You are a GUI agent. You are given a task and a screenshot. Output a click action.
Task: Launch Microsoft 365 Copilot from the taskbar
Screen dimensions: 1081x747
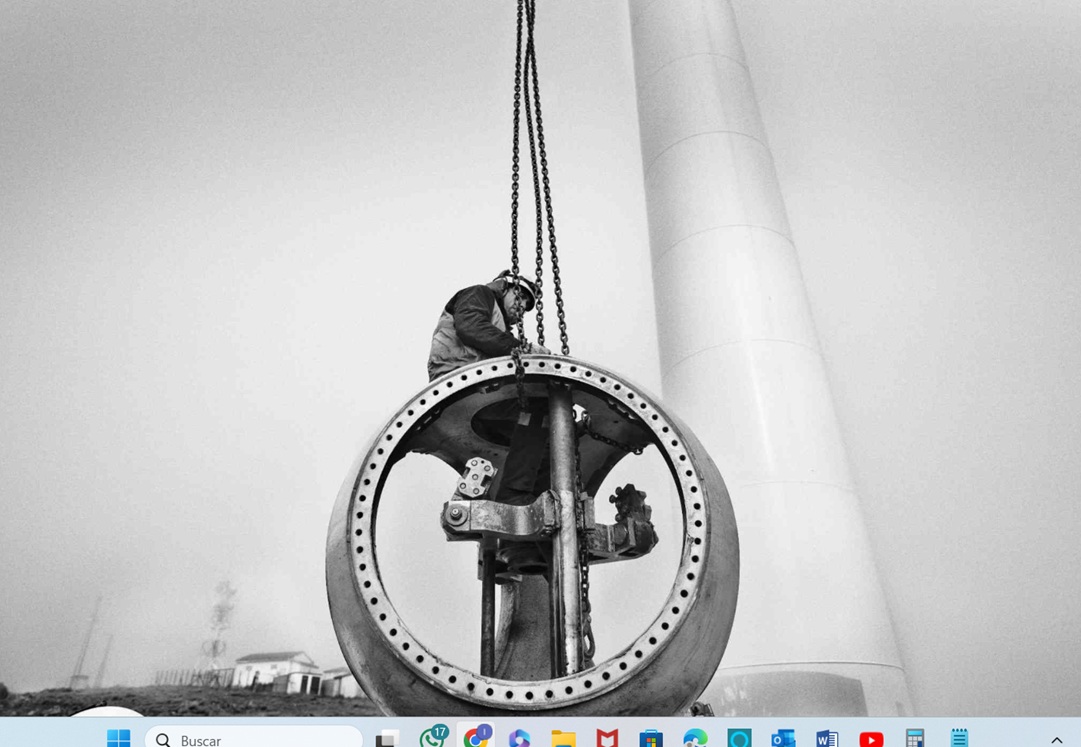click(x=519, y=739)
